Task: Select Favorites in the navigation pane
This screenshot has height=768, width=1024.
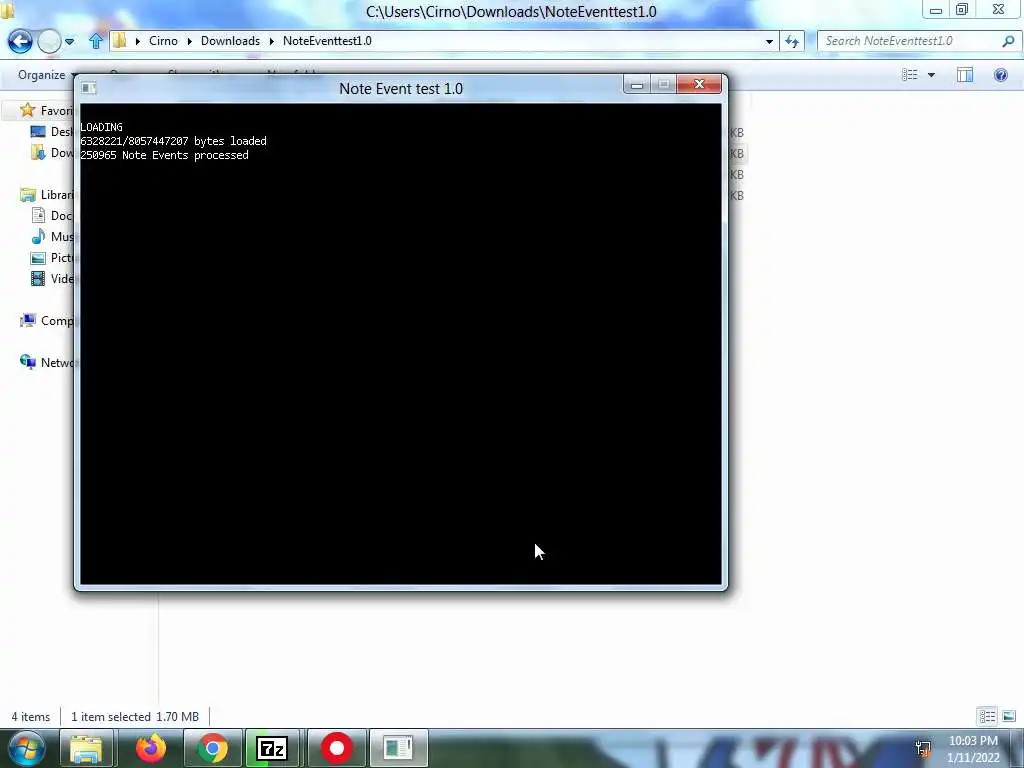Action: [46, 110]
